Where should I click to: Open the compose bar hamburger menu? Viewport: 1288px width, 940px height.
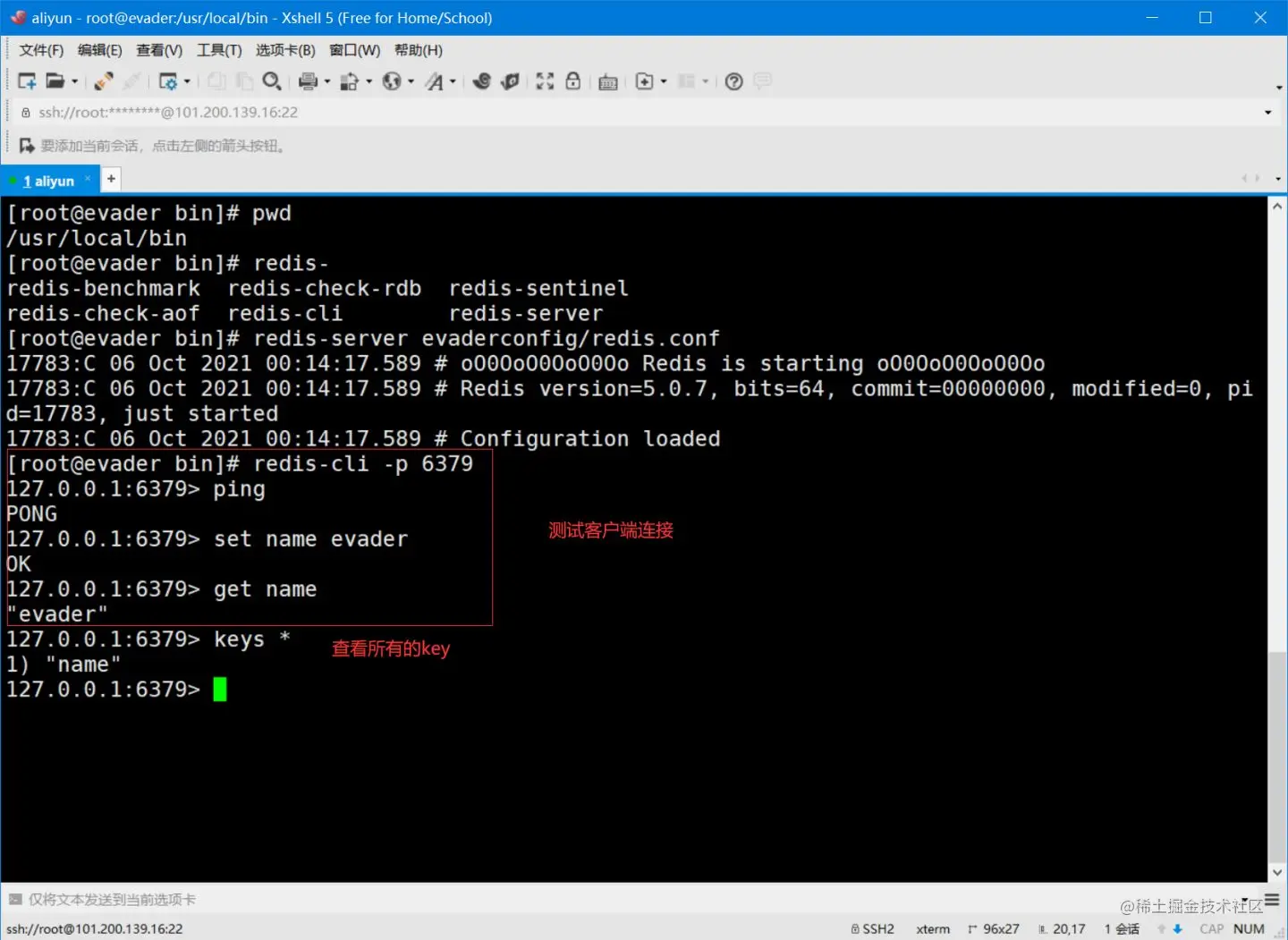pos(1272,900)
